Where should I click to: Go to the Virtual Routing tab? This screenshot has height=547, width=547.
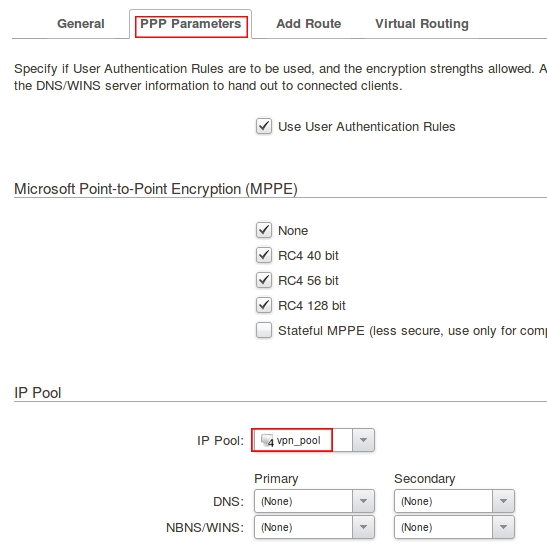click(x=422, y=24)
